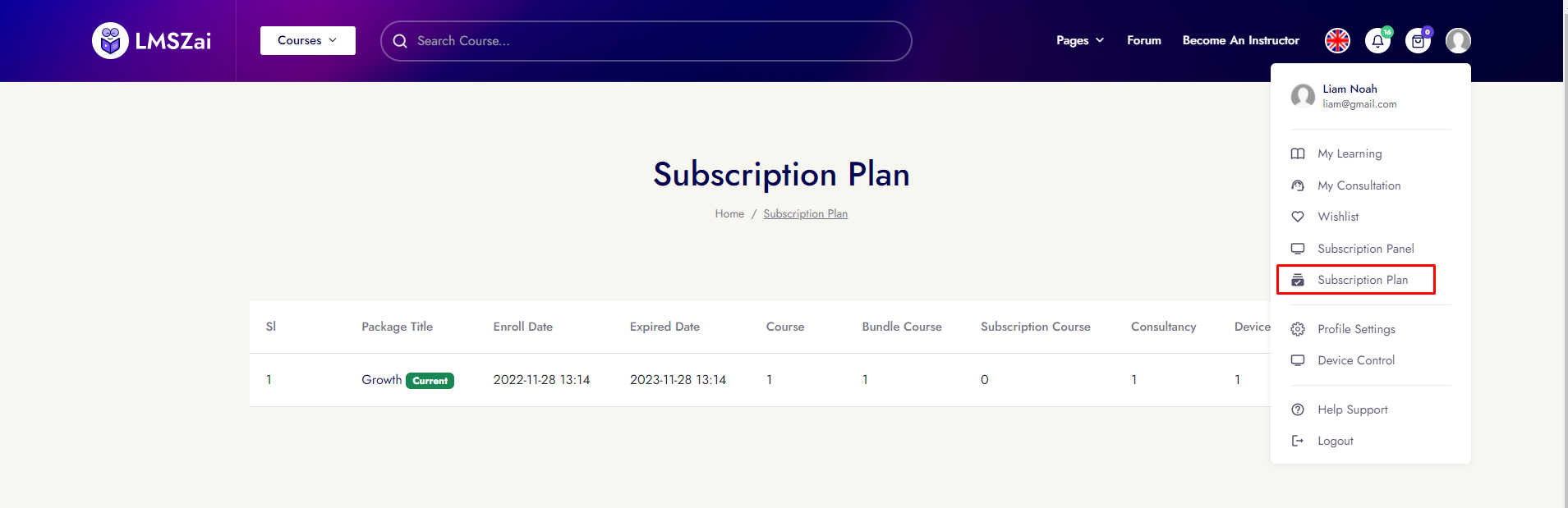Select Subscription Panel menu item
This screenshot has height=508, width=1568.
click(x=1365, y=249)
